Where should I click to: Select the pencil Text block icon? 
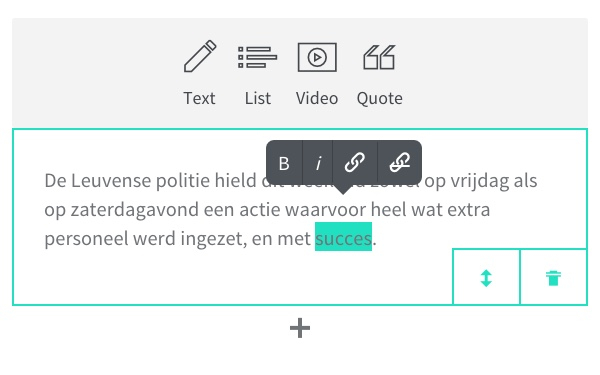(200, 56)
